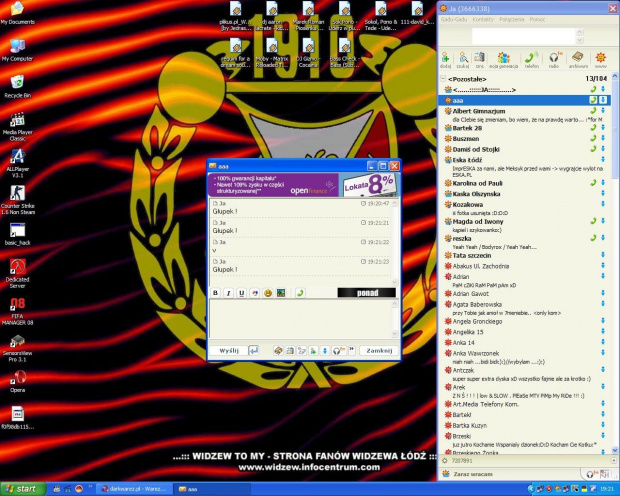Click the open finance Lokata 8% banner
This screenshot has width=620, height=496.
pos(304,185)
